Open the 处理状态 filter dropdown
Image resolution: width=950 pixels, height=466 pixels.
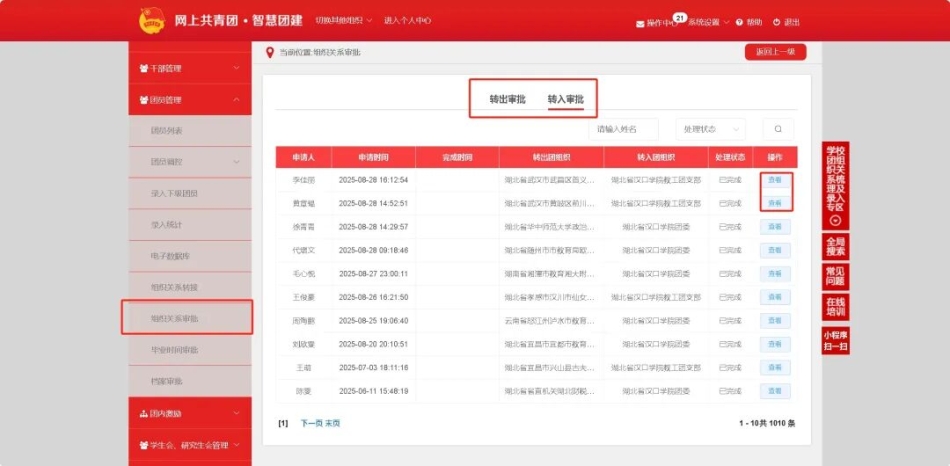(710, 129)
